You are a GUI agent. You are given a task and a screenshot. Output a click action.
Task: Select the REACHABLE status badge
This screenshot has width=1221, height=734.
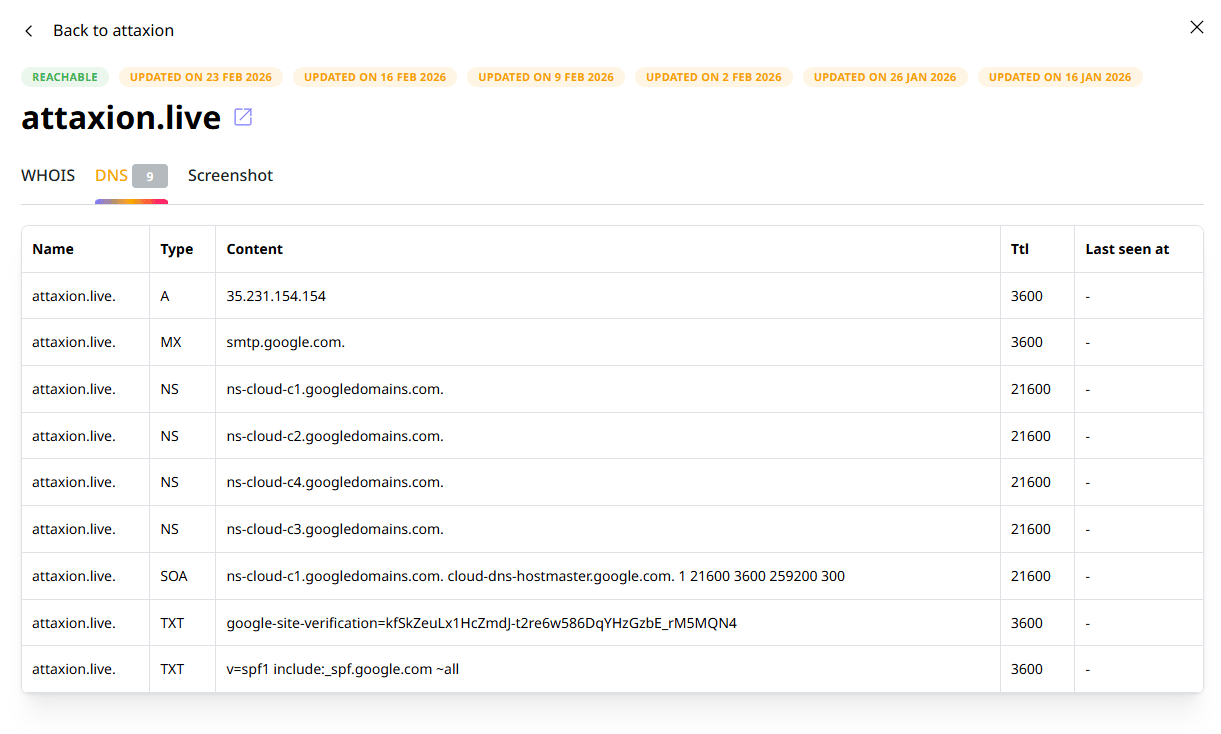pyautogui.click(x=64, y=76)
